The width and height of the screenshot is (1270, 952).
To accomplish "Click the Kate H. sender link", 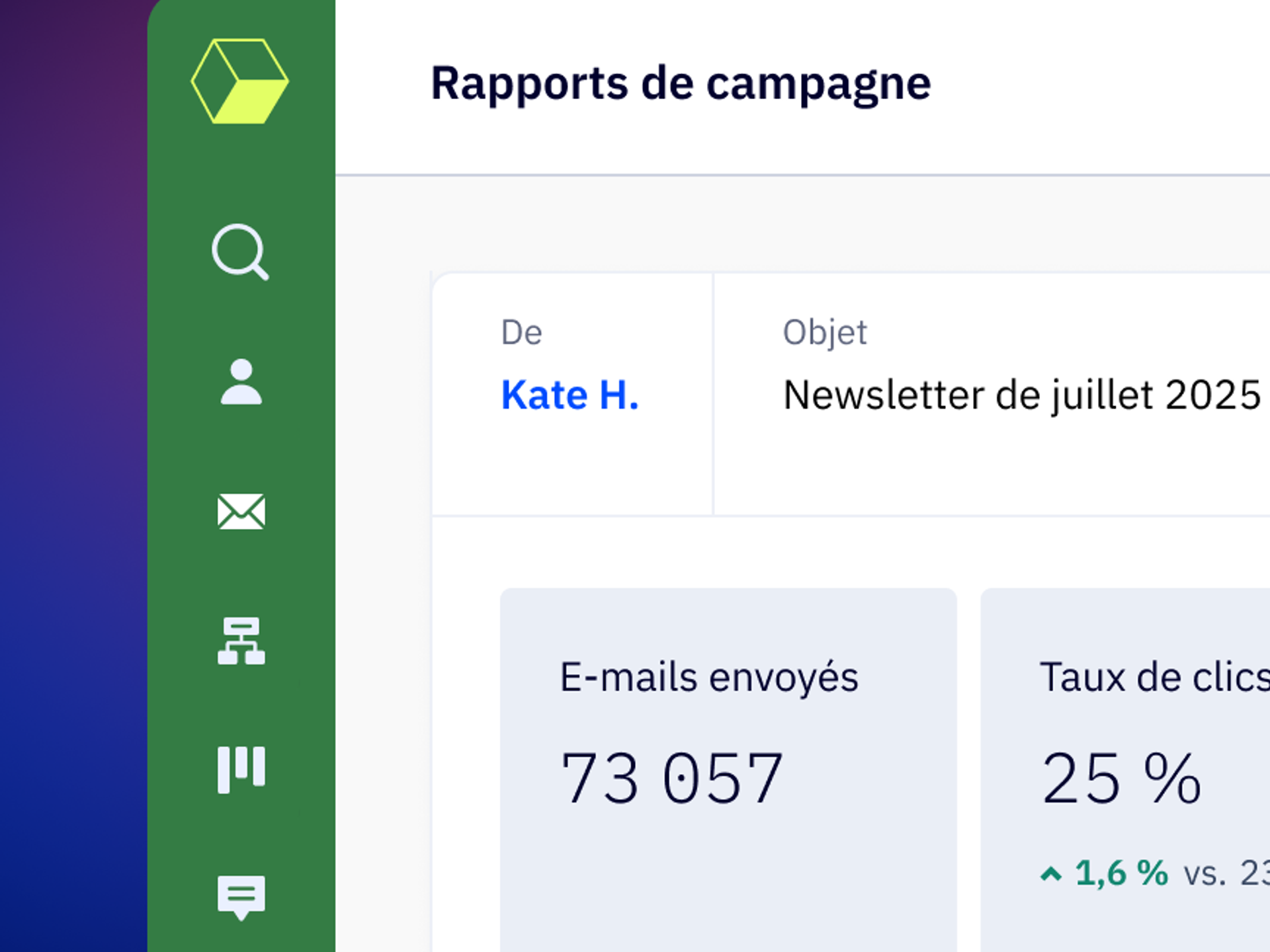I will (570, 395).
